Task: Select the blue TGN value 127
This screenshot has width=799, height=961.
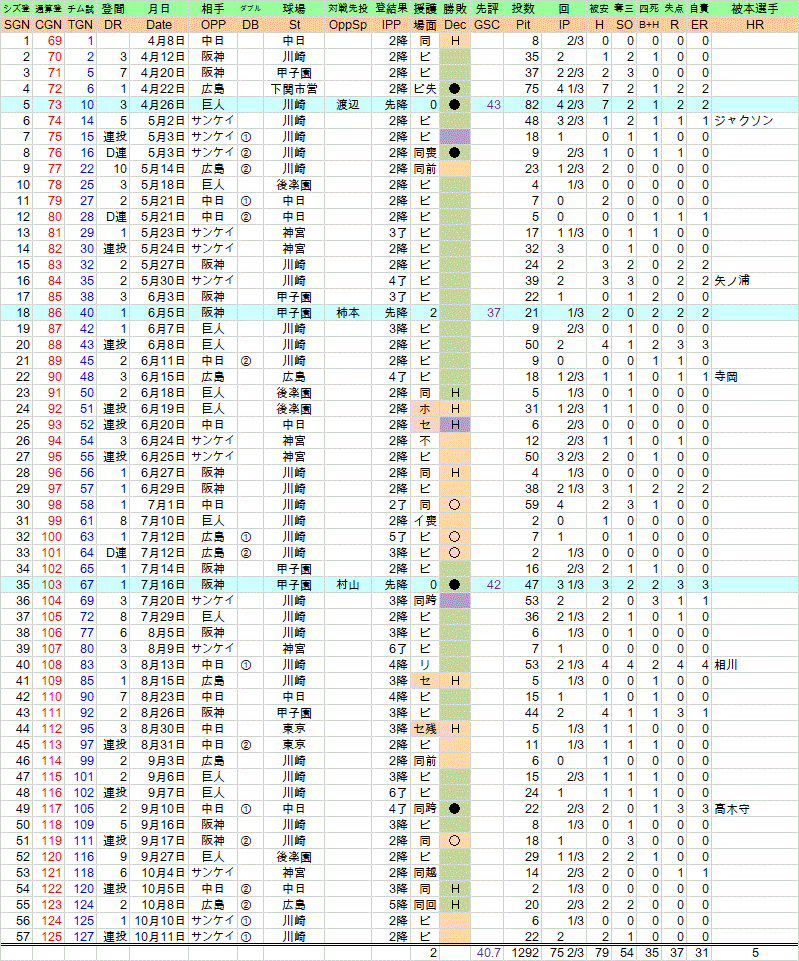Action: click(x=84, y=936)
